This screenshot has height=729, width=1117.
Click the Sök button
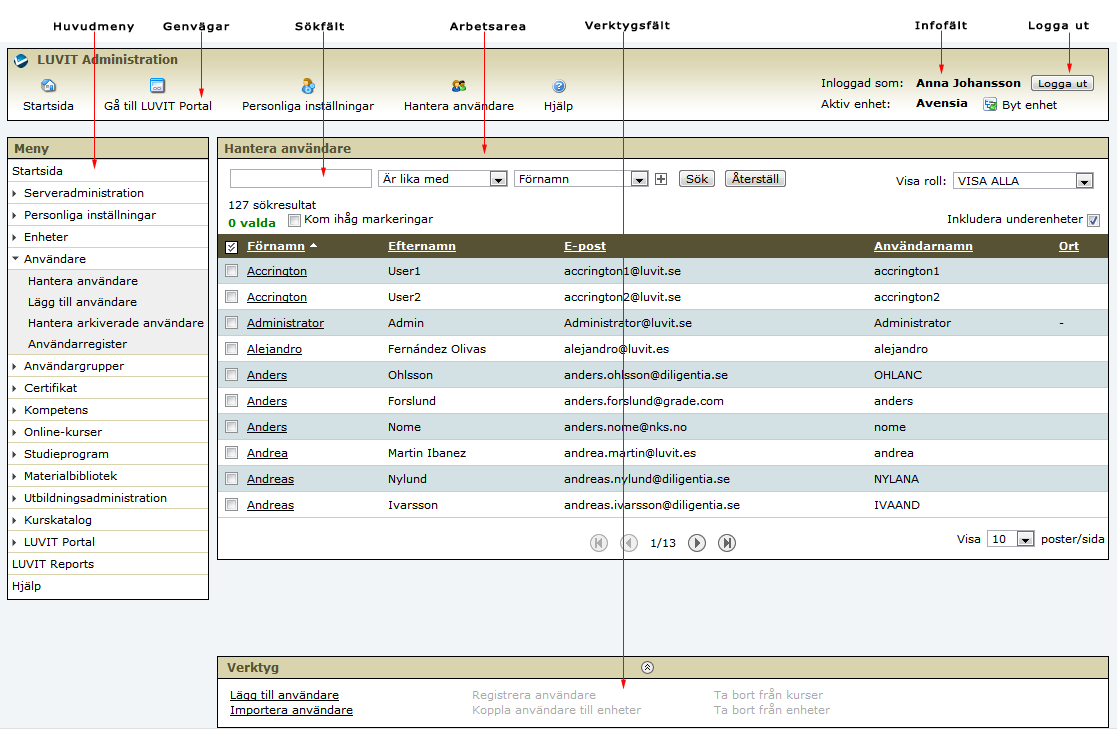point(697,179)
